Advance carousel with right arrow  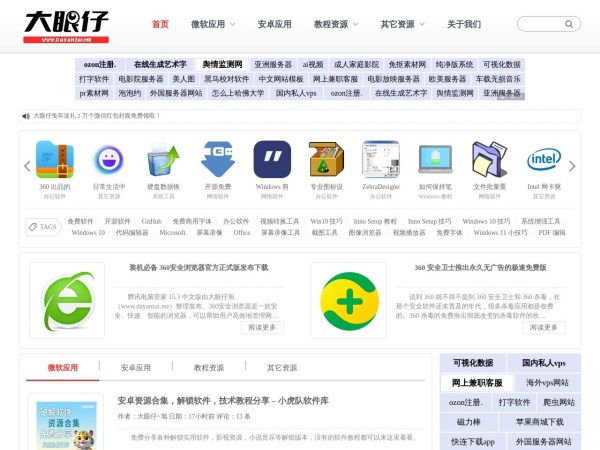[x=572, y=166]
